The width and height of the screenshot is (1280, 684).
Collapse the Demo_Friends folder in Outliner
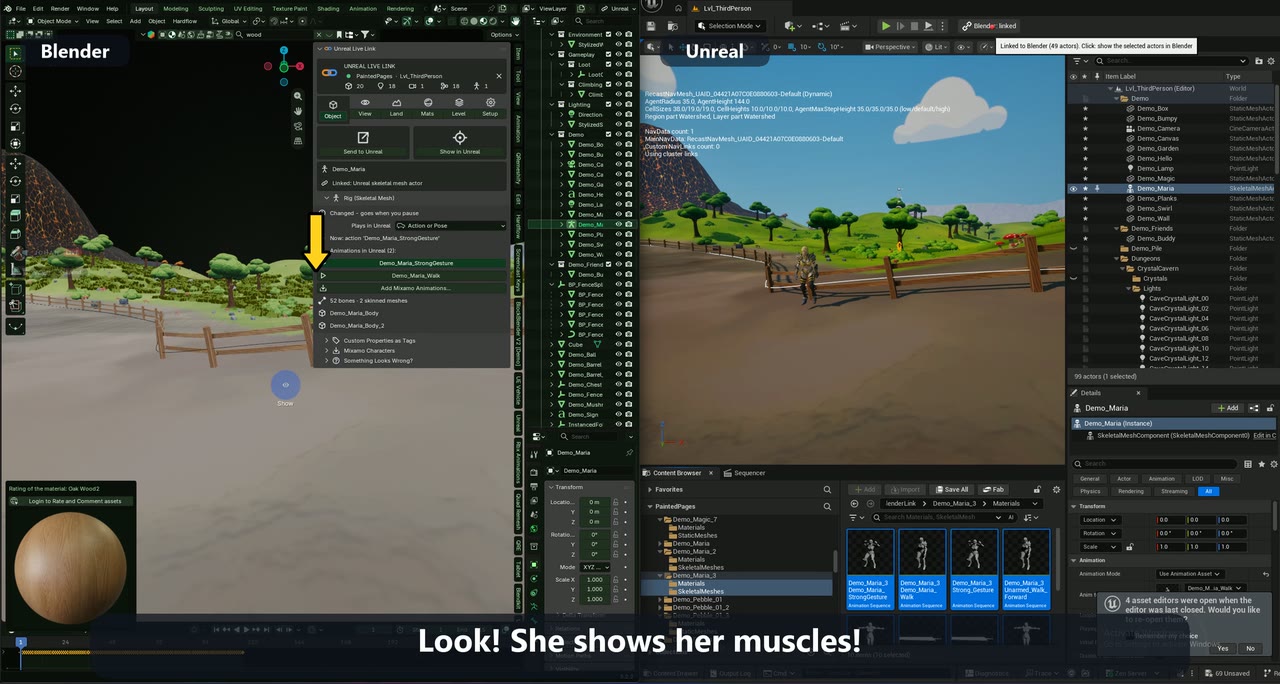coord(1116,228)
